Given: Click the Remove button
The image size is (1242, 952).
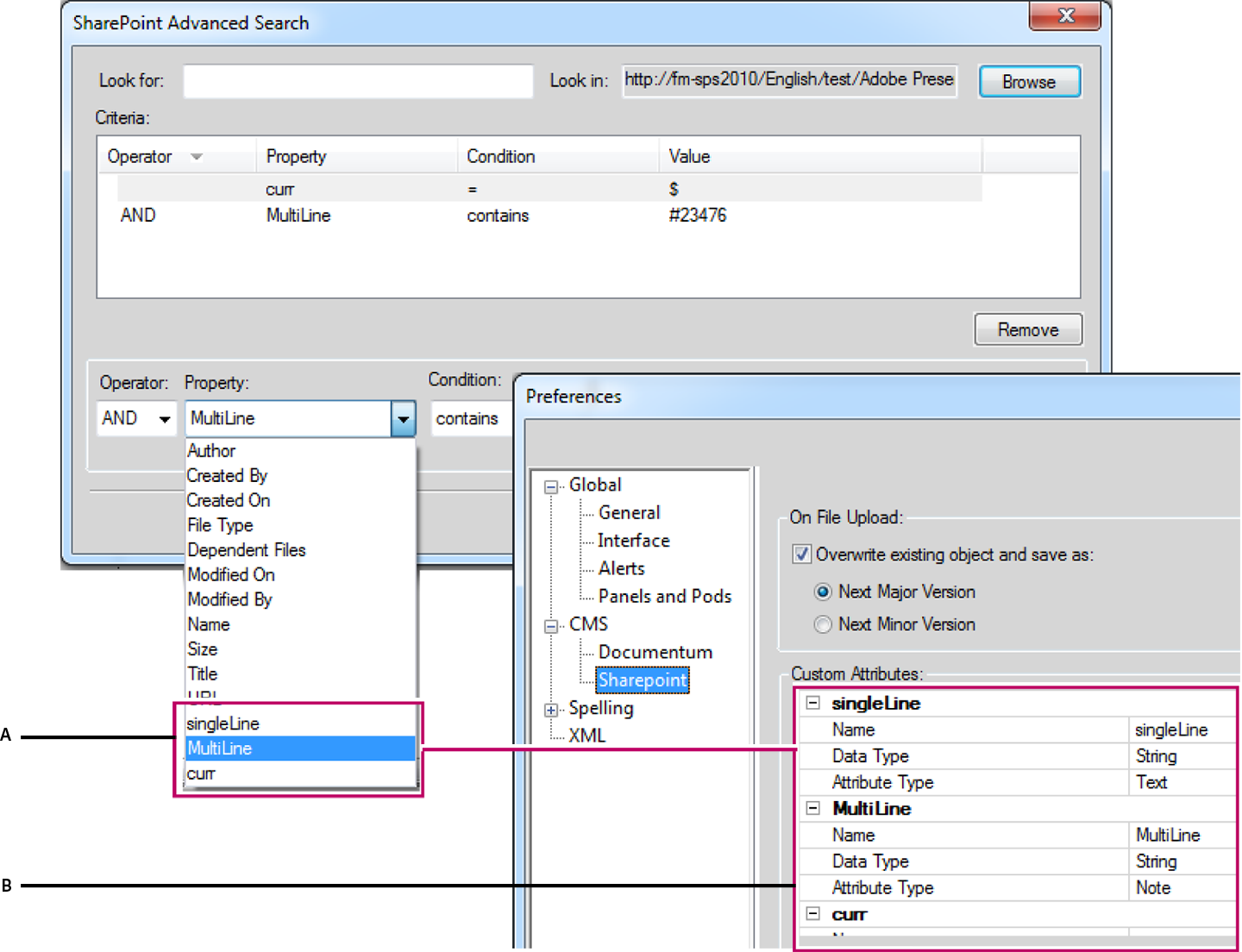Looking at the screenshot, I should (1027, 329).
